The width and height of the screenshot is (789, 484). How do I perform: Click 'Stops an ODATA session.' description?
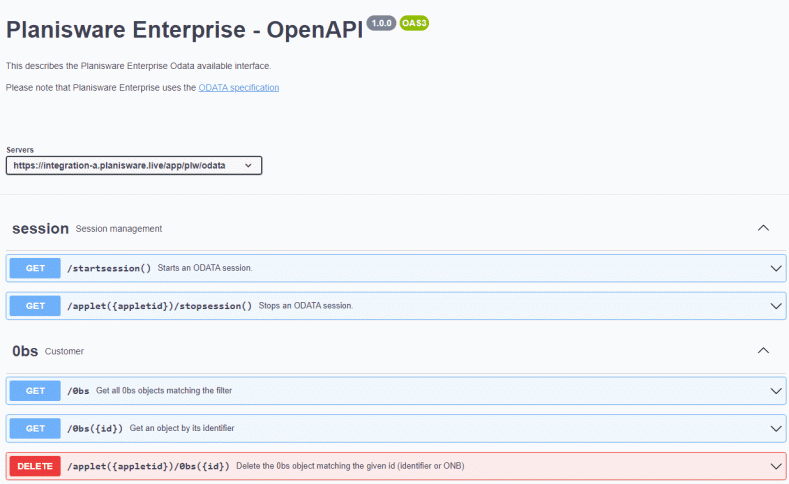tap(306, 305)
